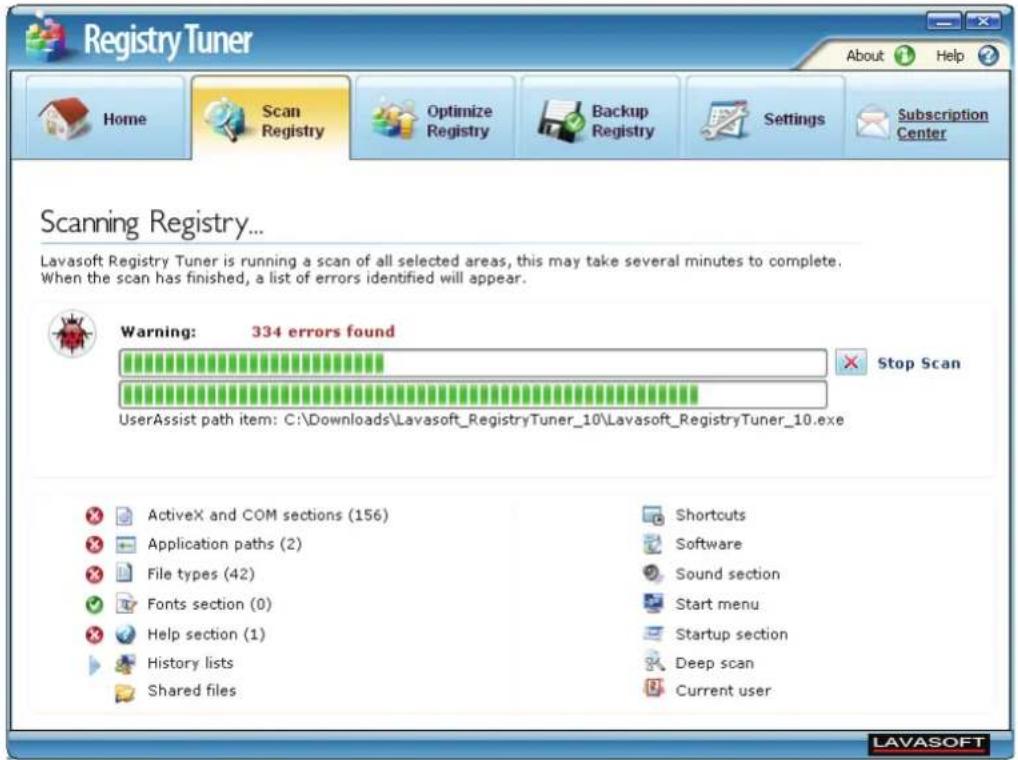Click the UserAssist path item text

point(481,420)
